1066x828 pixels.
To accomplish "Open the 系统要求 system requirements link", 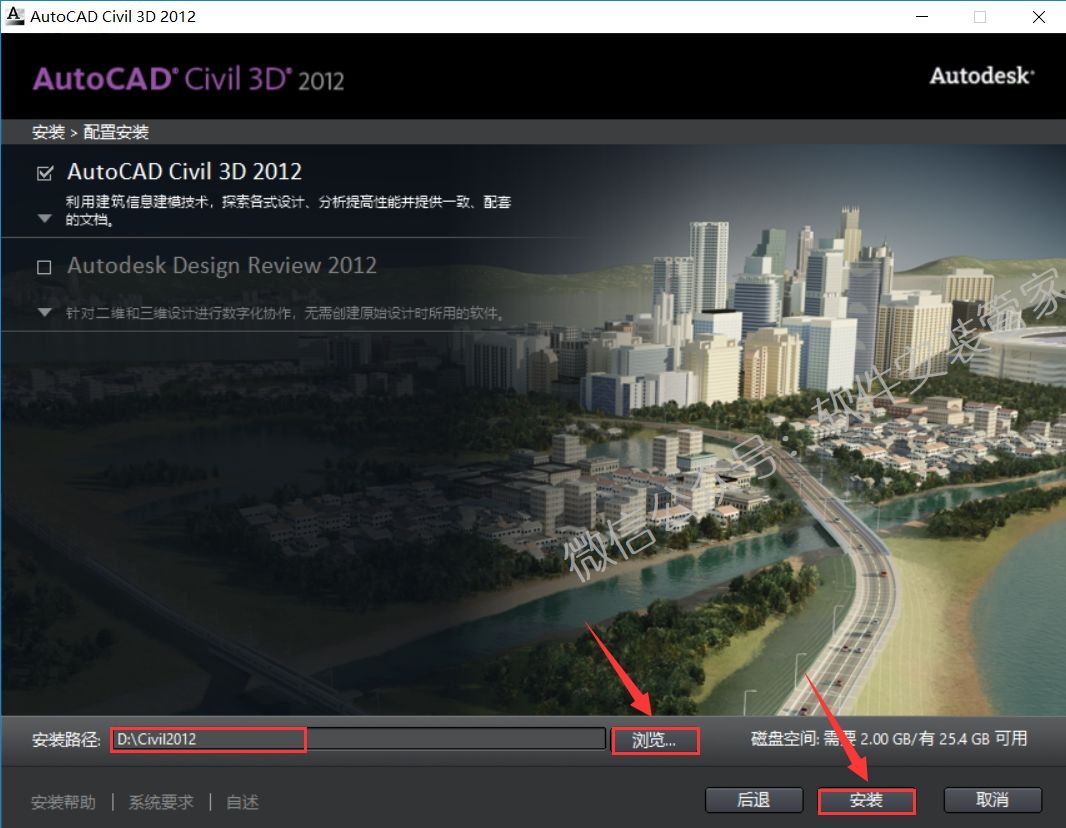I will tap(161, 802).
